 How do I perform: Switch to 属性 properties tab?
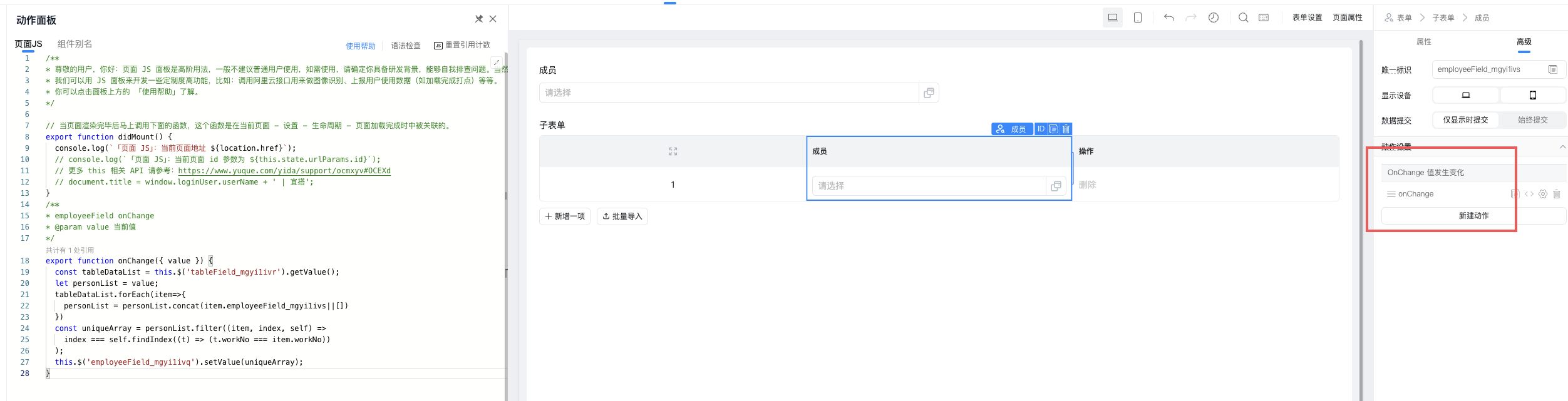[x=1424, y=42]
